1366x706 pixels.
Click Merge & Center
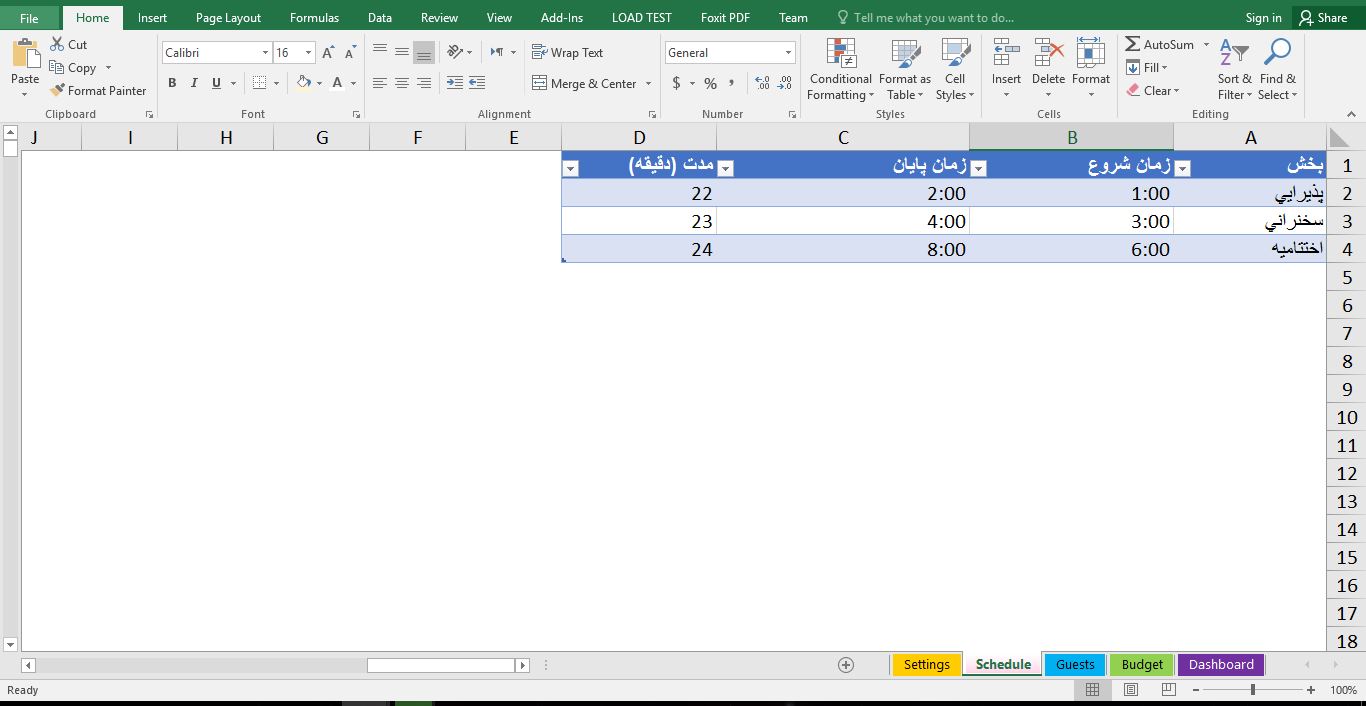pos(584,83)
